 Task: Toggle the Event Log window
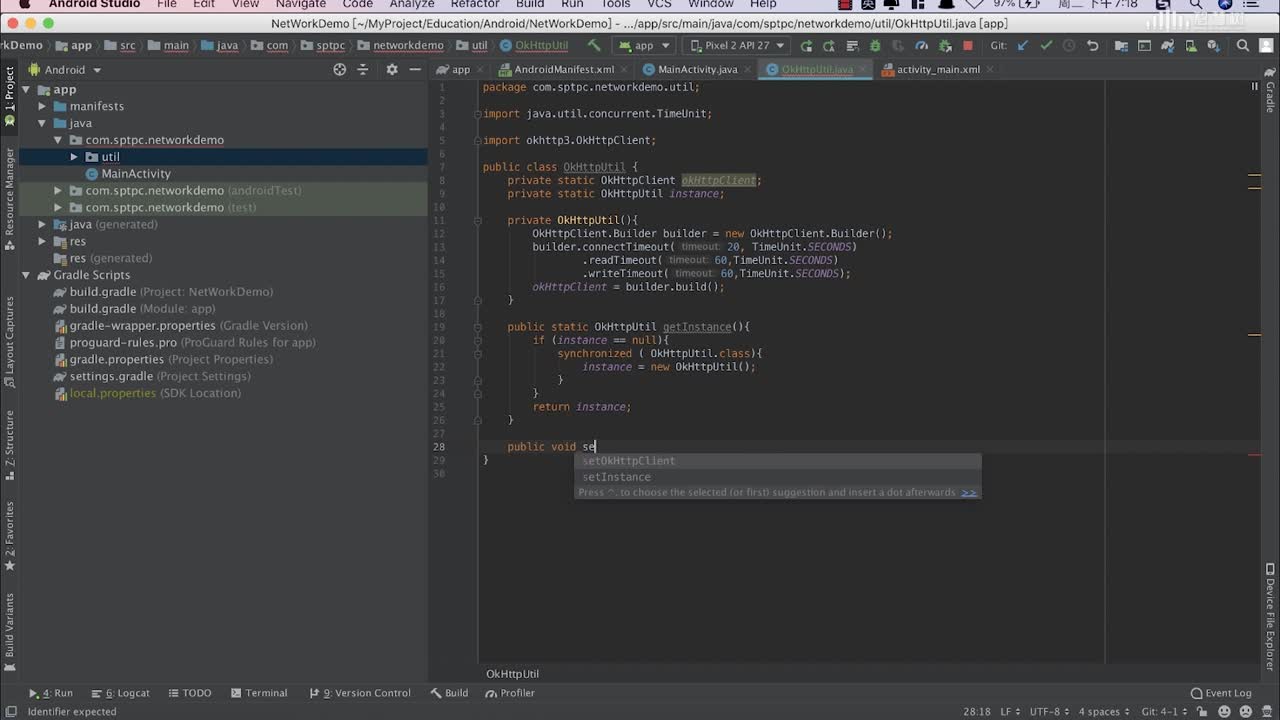(1221, 693)
